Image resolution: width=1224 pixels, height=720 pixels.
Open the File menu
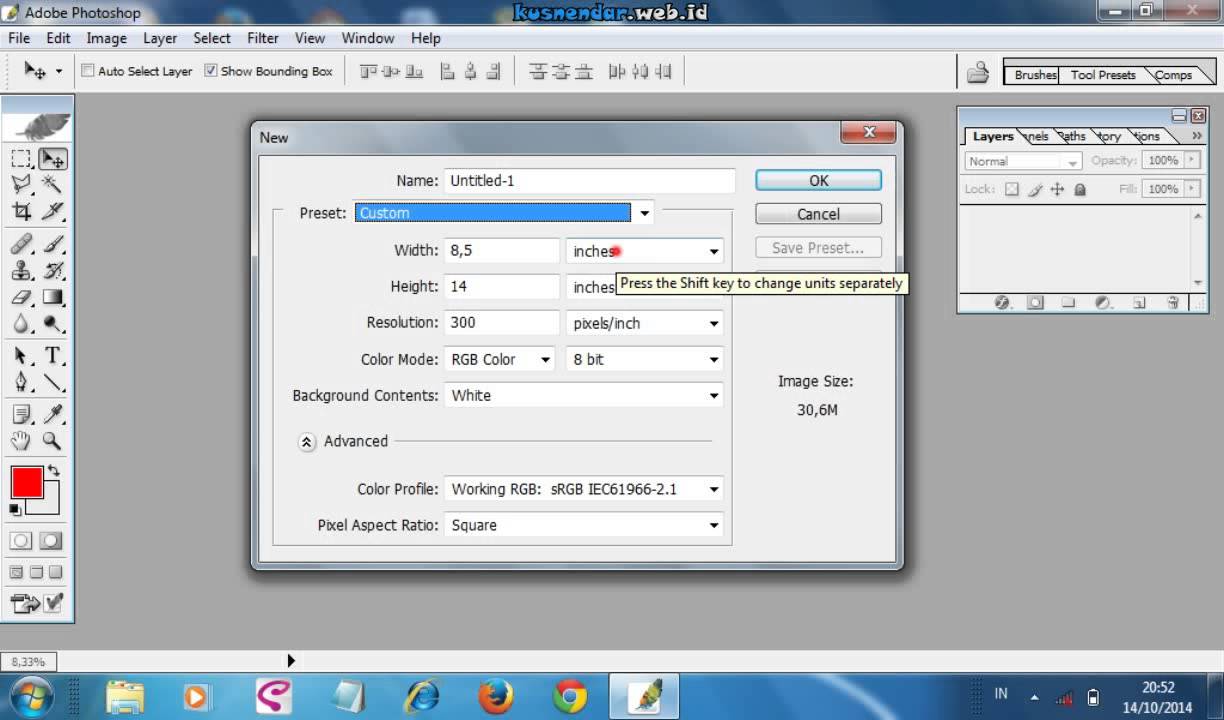19,38
